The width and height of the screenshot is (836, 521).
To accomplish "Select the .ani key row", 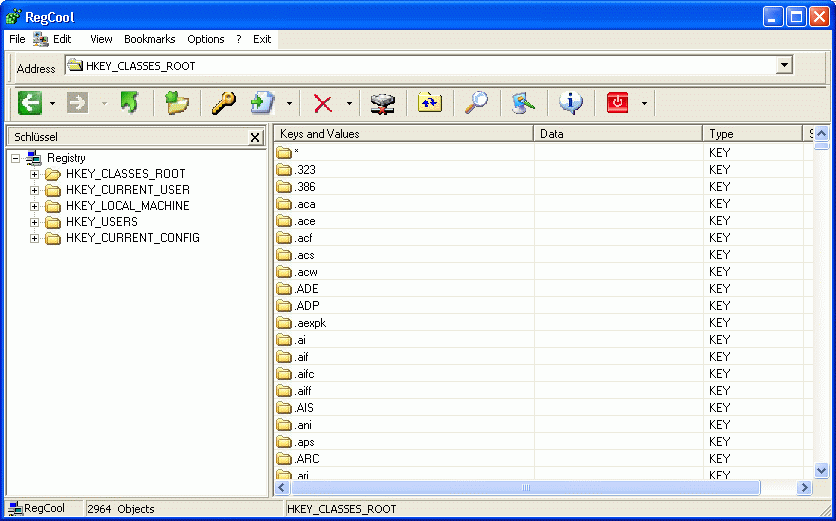I will coord(544,425).
